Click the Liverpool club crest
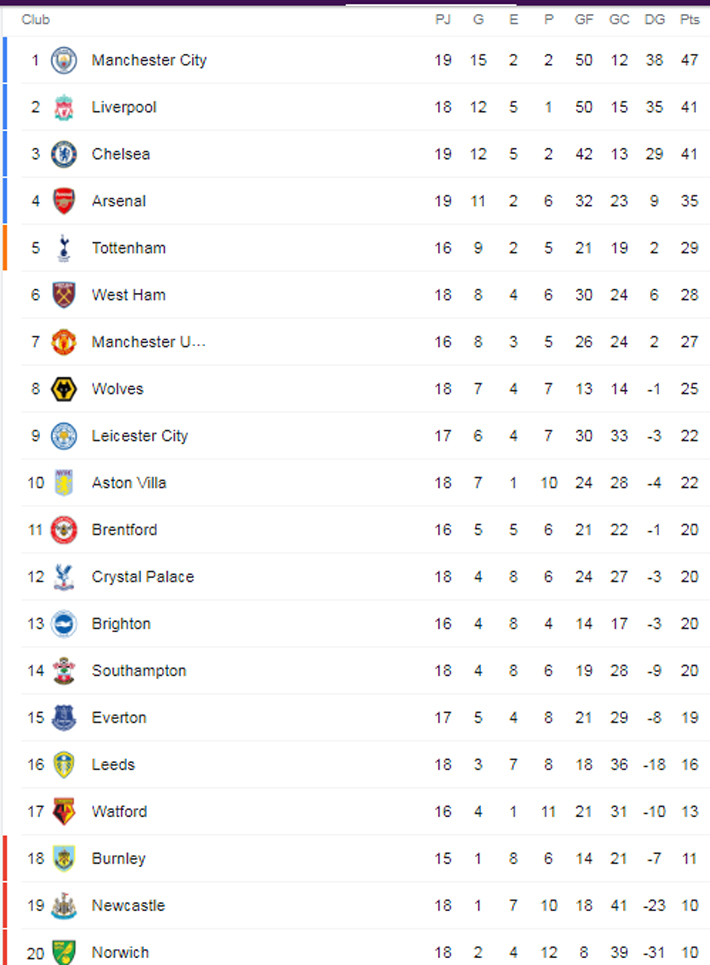The width and height of the screenshot is (710, 965). [x=64, y=107]
